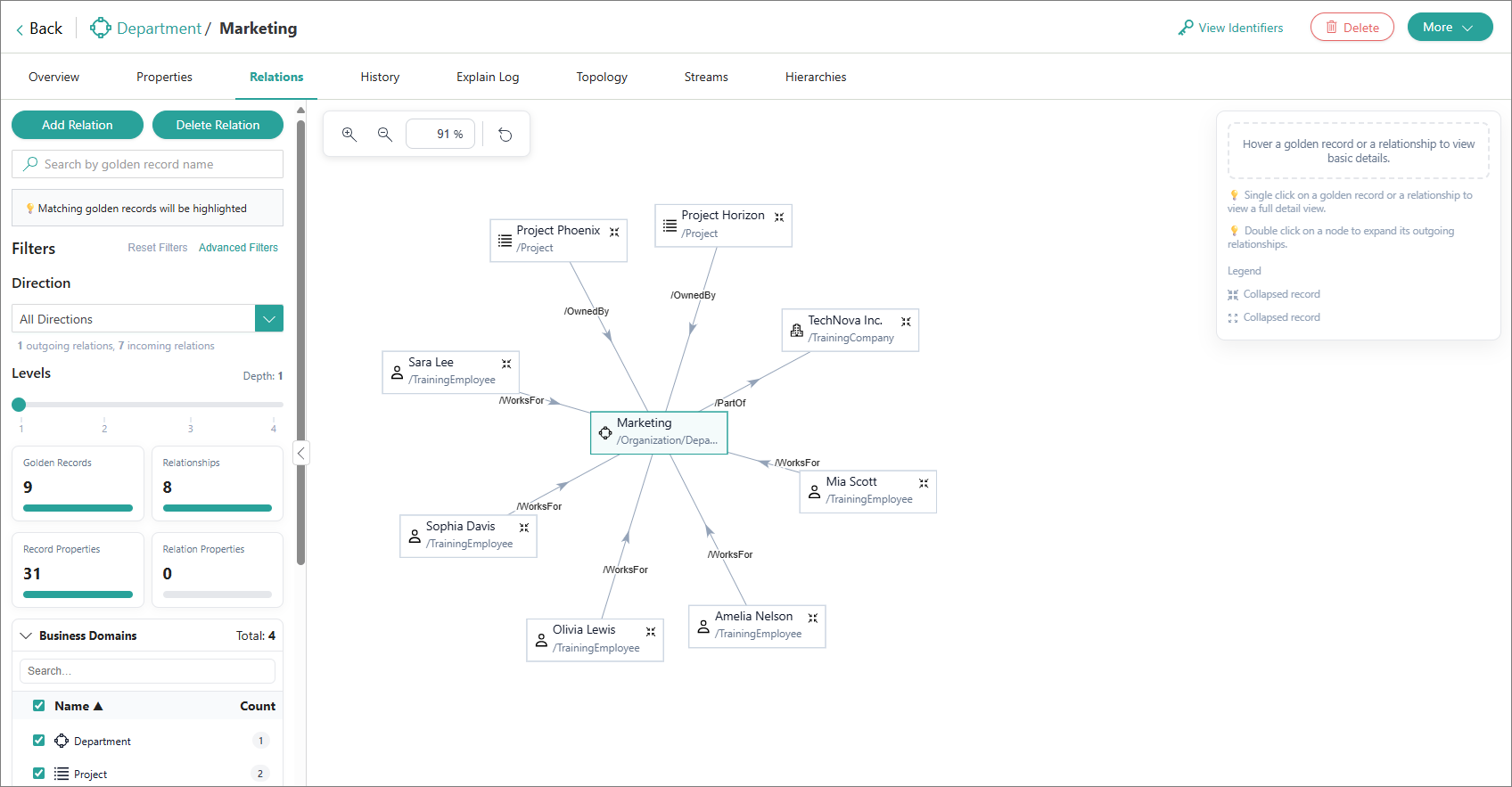Open the All Directions dropdown

coord(269,319)
